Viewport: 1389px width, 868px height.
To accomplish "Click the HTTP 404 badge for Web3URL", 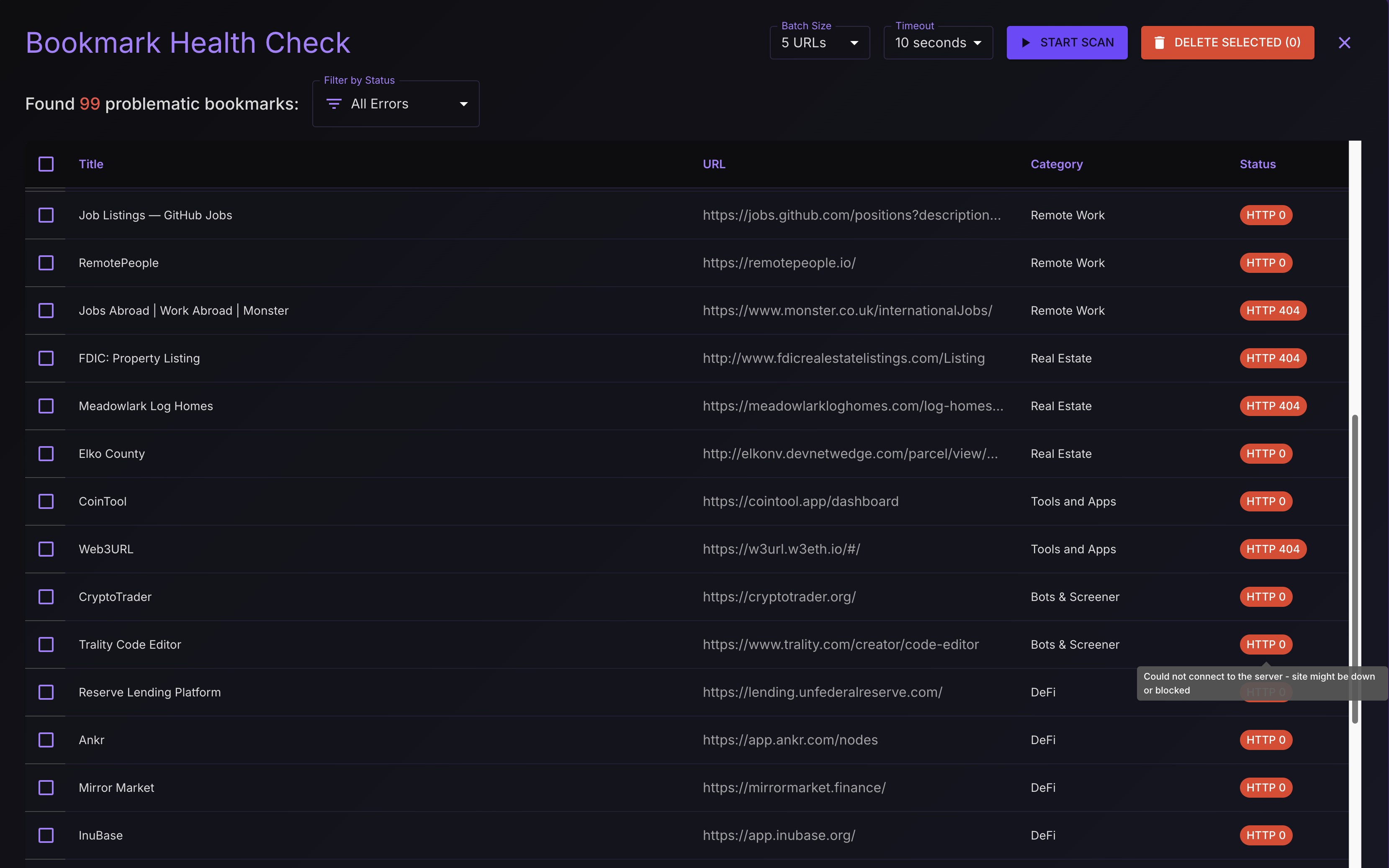I will pos(1273,549).
